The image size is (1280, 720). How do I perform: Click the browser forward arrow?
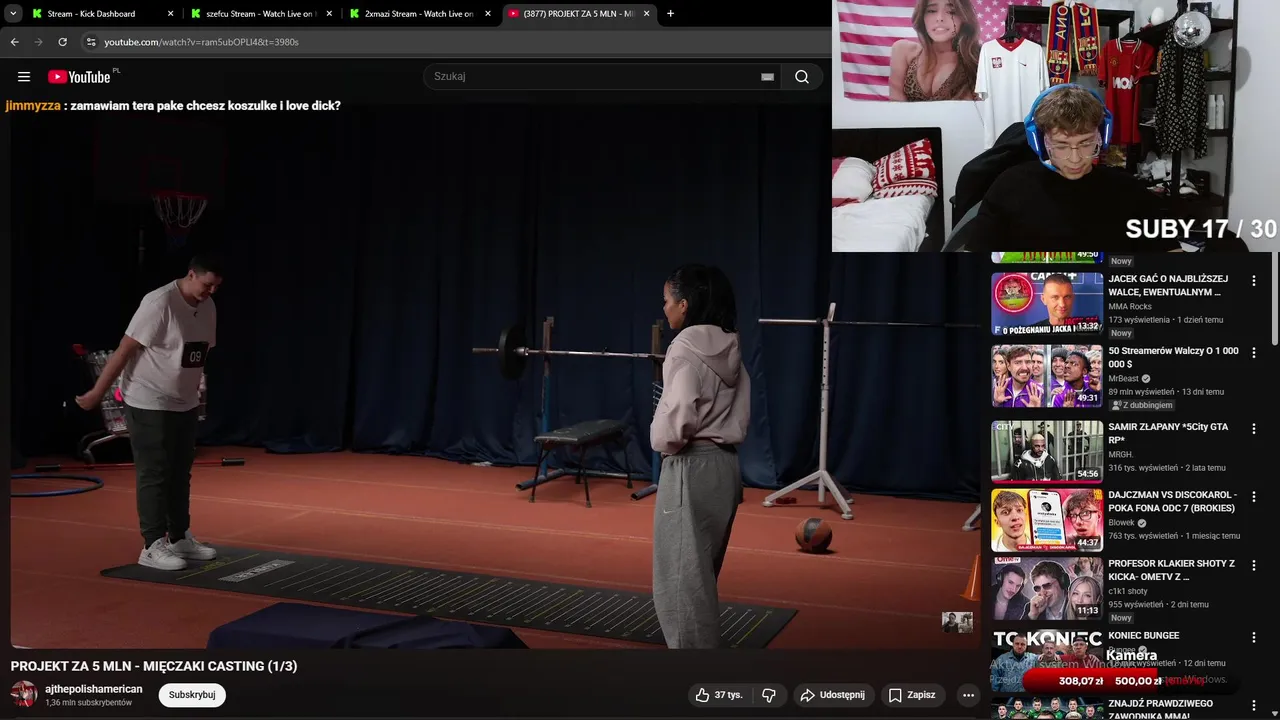tap(38, 42)
